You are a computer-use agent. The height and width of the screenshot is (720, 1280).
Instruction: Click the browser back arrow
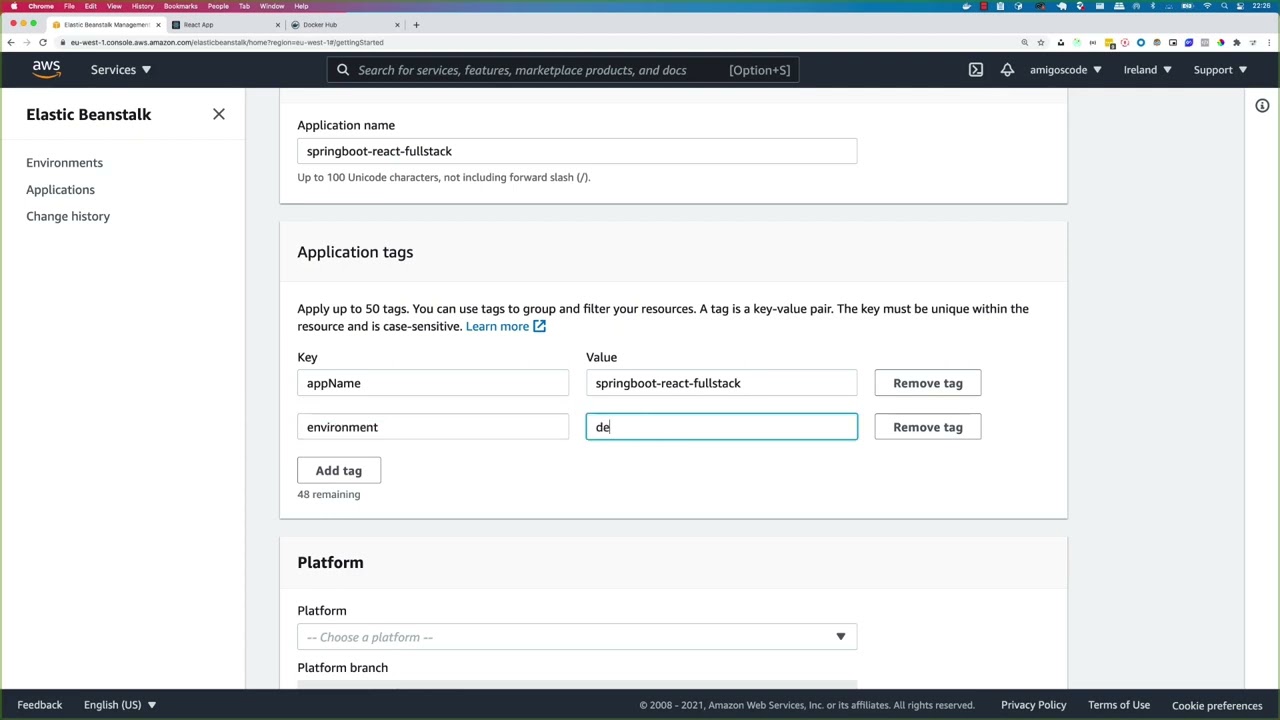coord(10,42)
